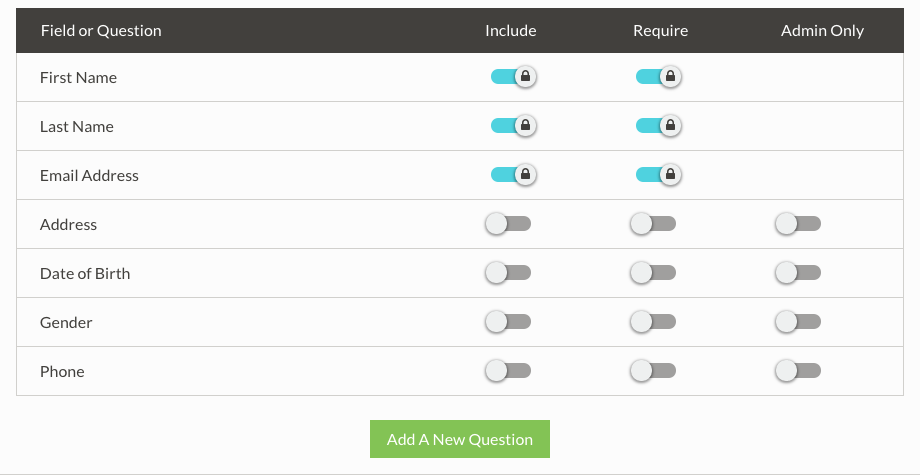
Task: Include the Gender field
Action: pos(508,322)
